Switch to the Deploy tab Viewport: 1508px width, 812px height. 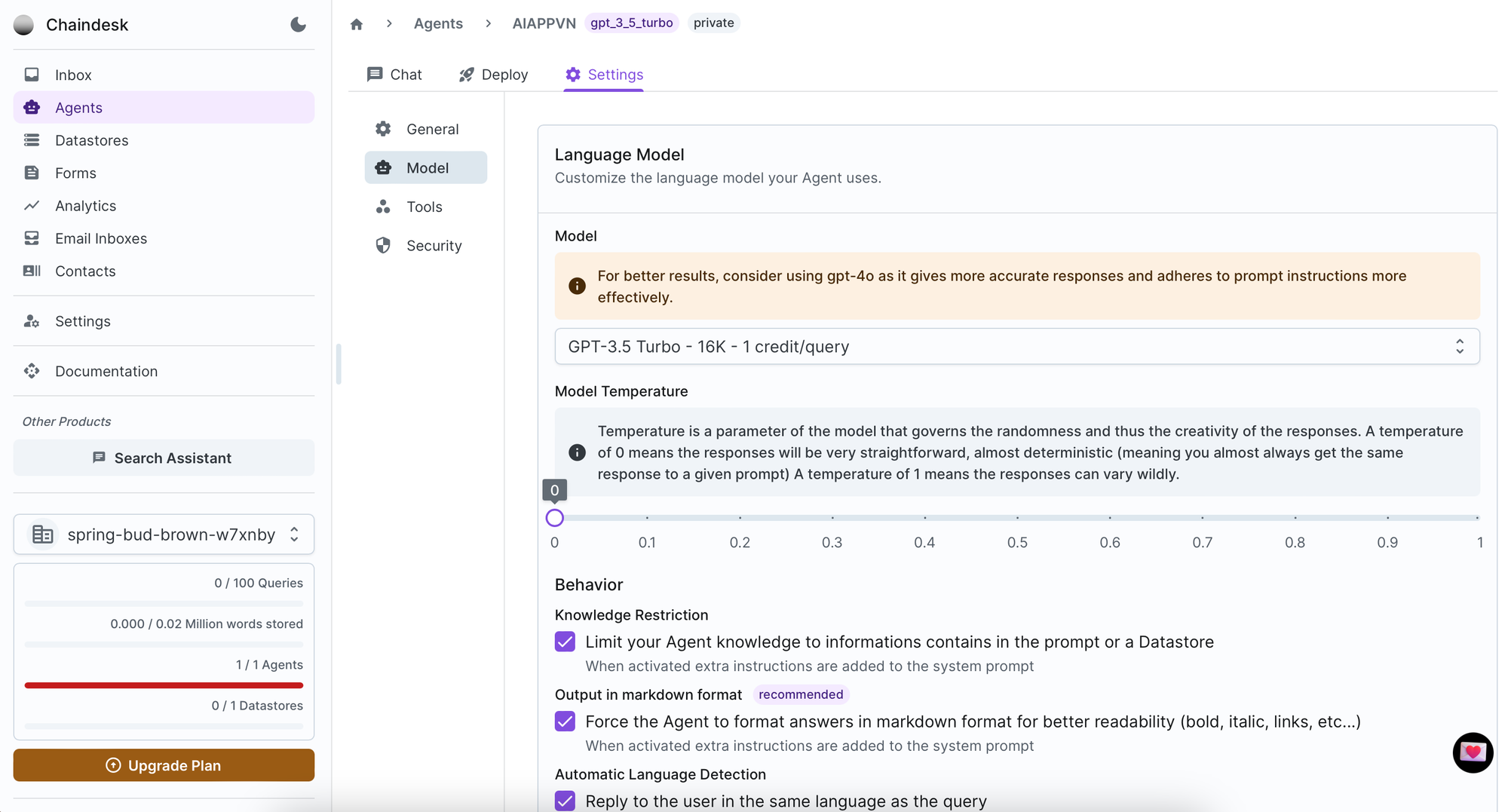493,74
